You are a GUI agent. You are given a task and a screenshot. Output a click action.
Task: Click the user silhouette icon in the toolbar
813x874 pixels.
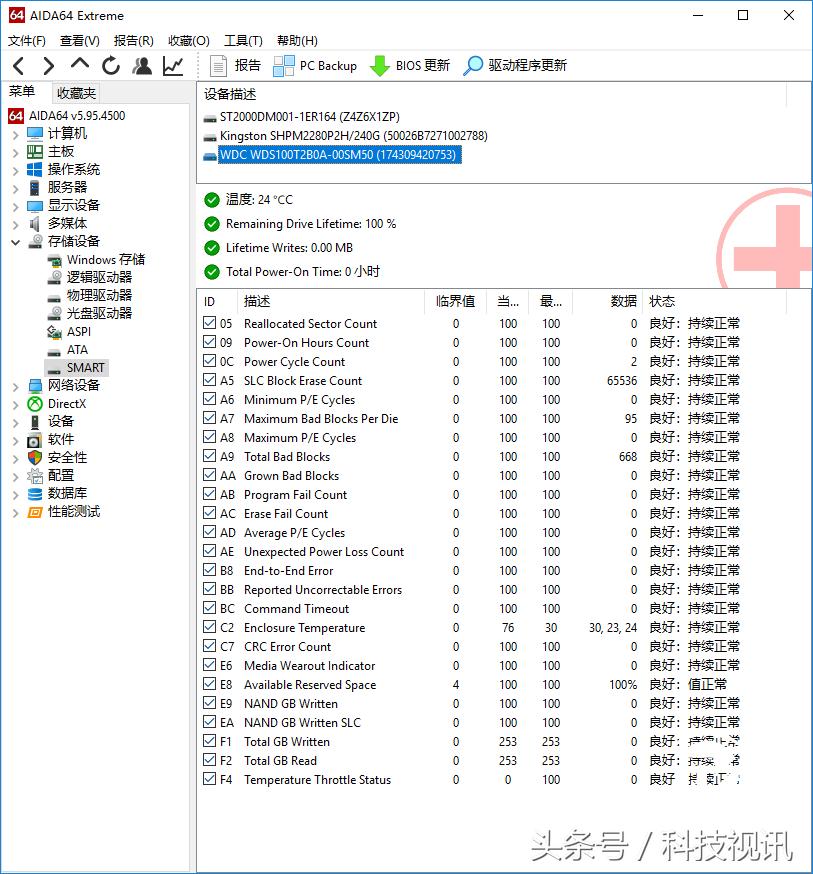point(141,66)
